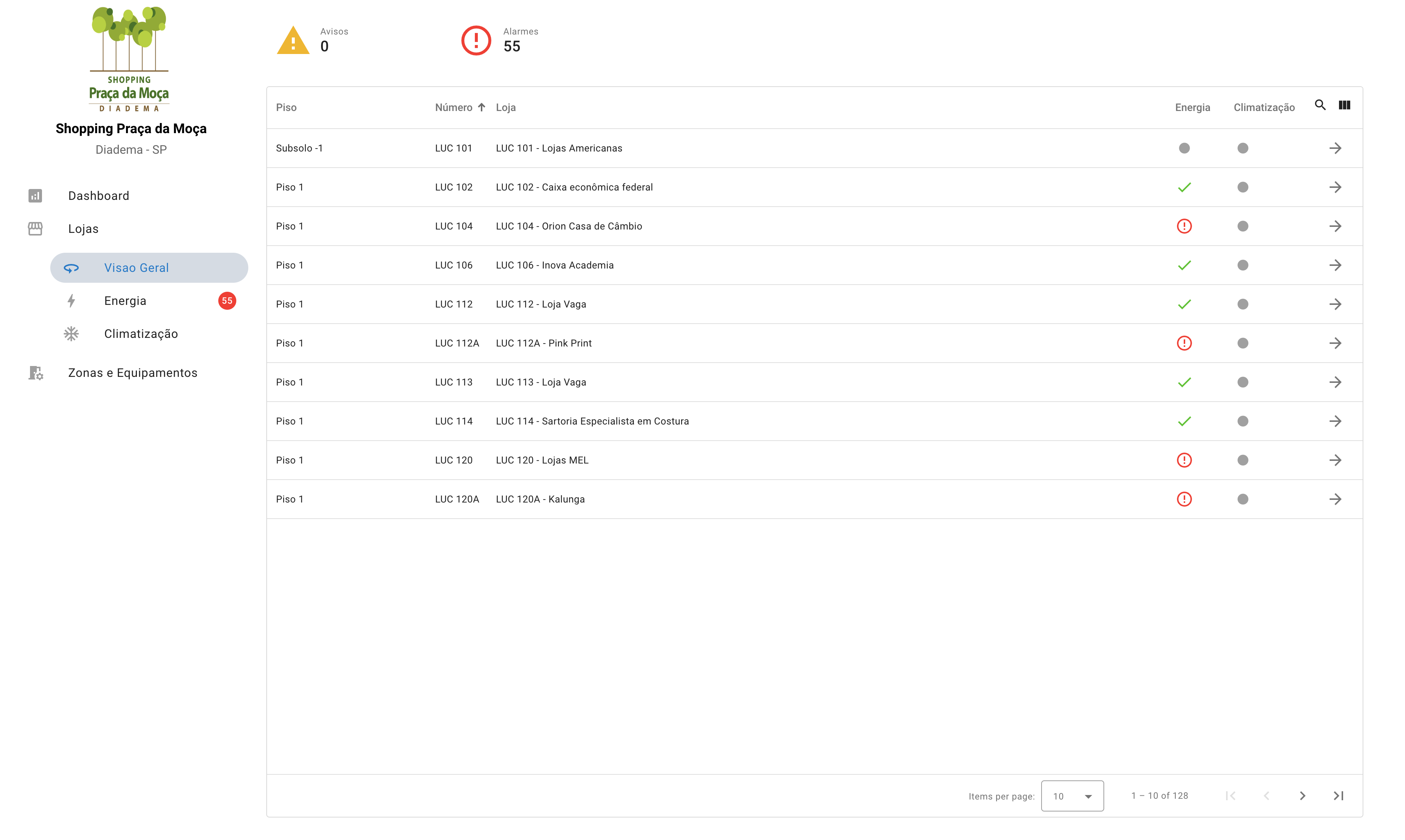Click the Energia alarm indicator for LUC 104
The image size is (1405, 840).
(1185, 226)
